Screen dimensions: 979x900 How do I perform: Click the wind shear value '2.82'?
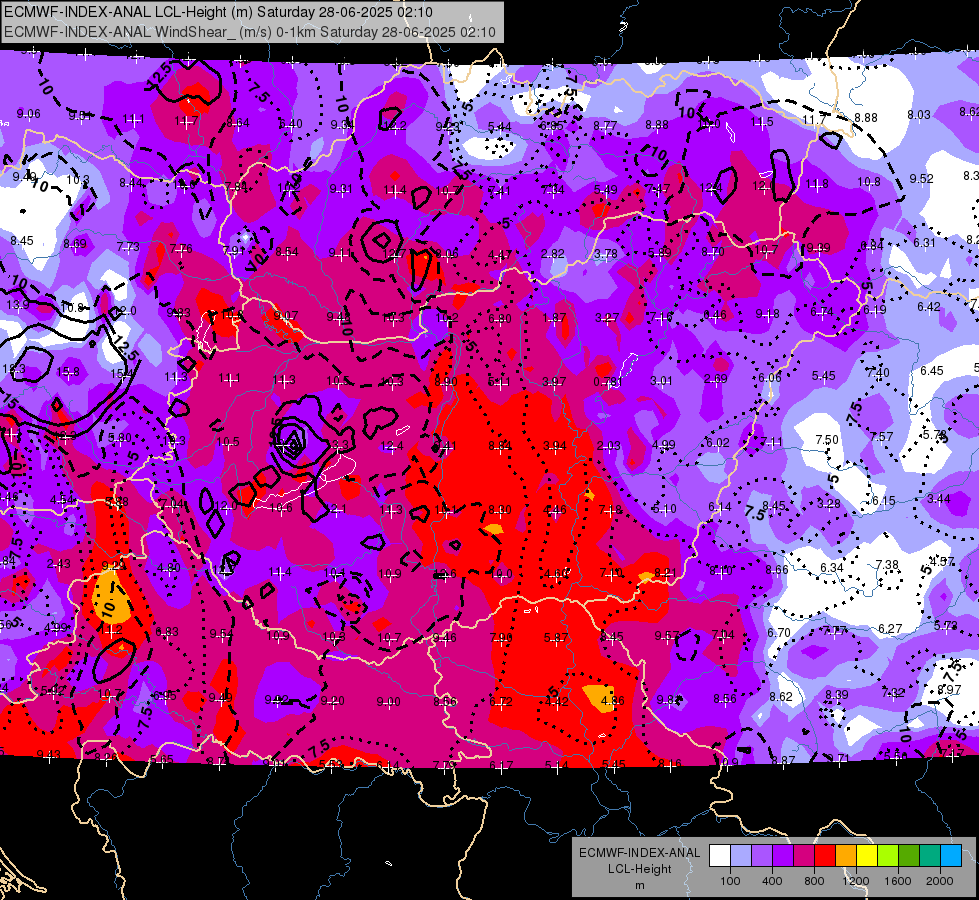[x=553, y=254]
